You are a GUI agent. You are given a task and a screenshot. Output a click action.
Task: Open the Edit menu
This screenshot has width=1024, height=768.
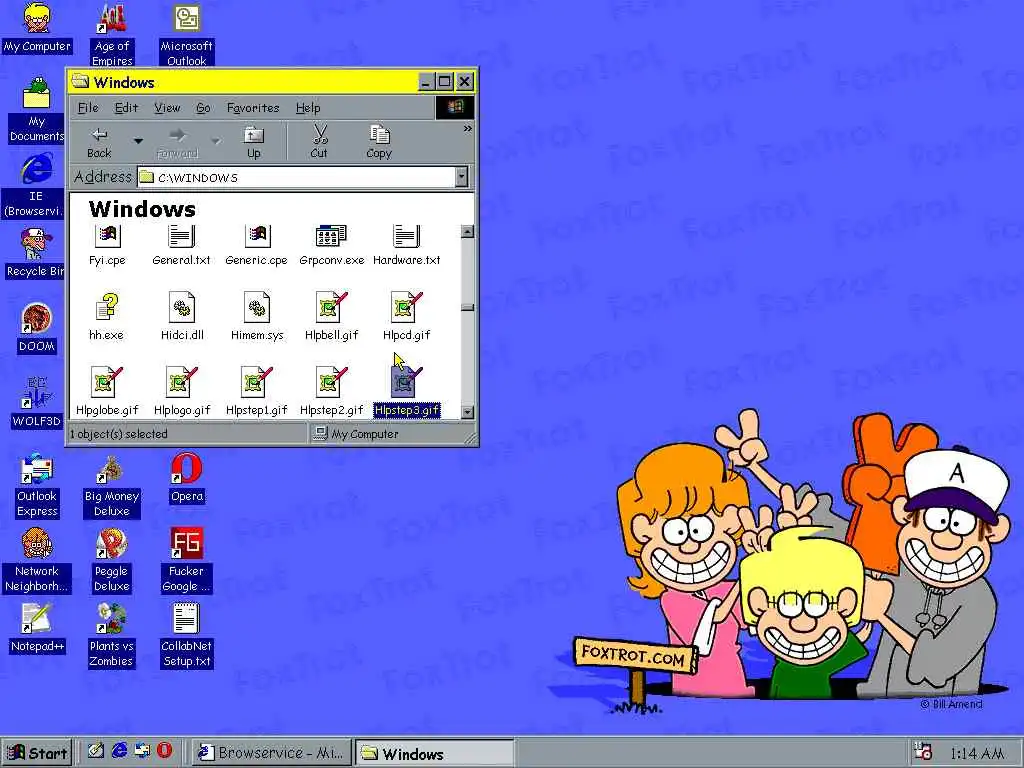126,108
